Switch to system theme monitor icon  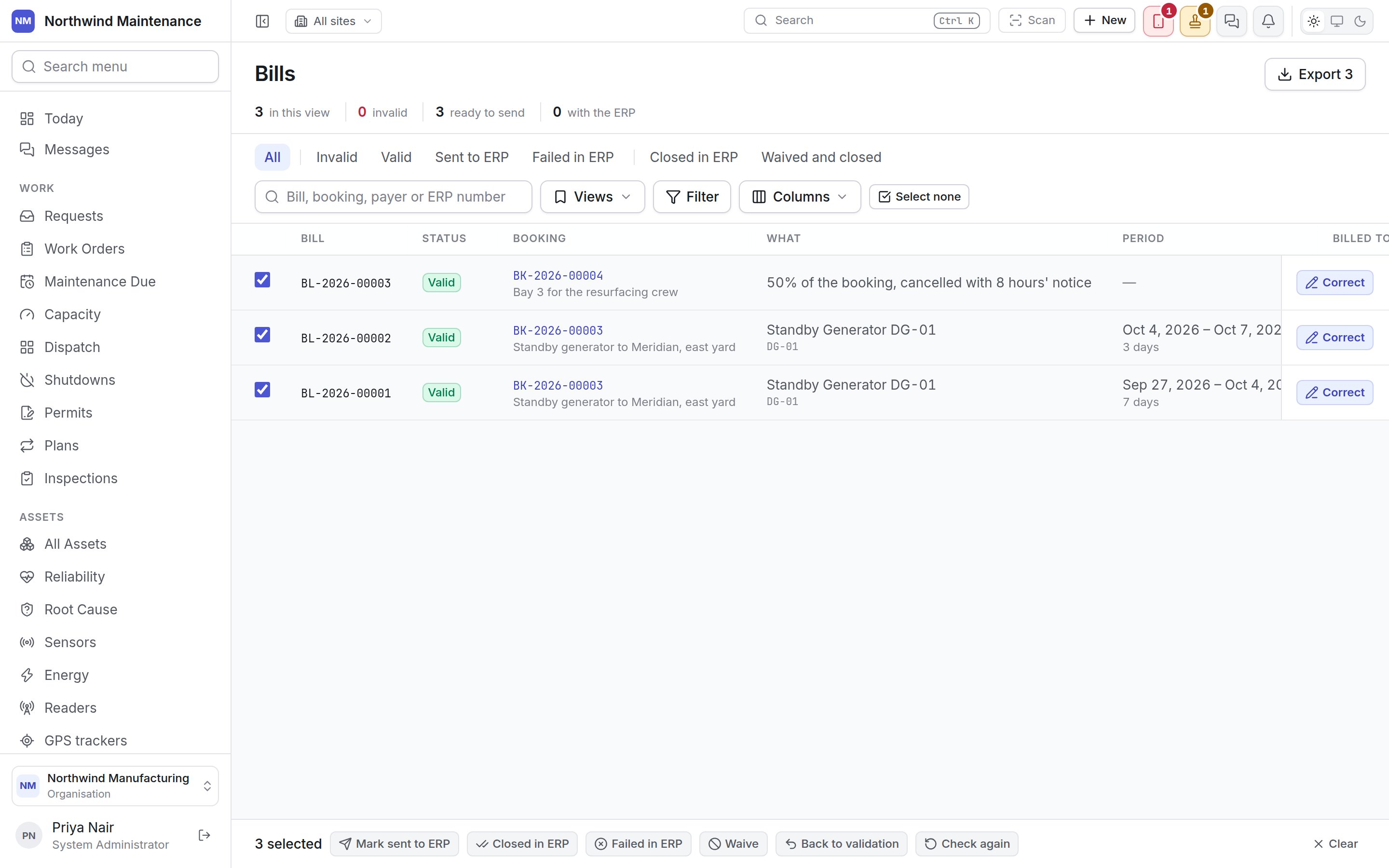[x=1337, y=21]
